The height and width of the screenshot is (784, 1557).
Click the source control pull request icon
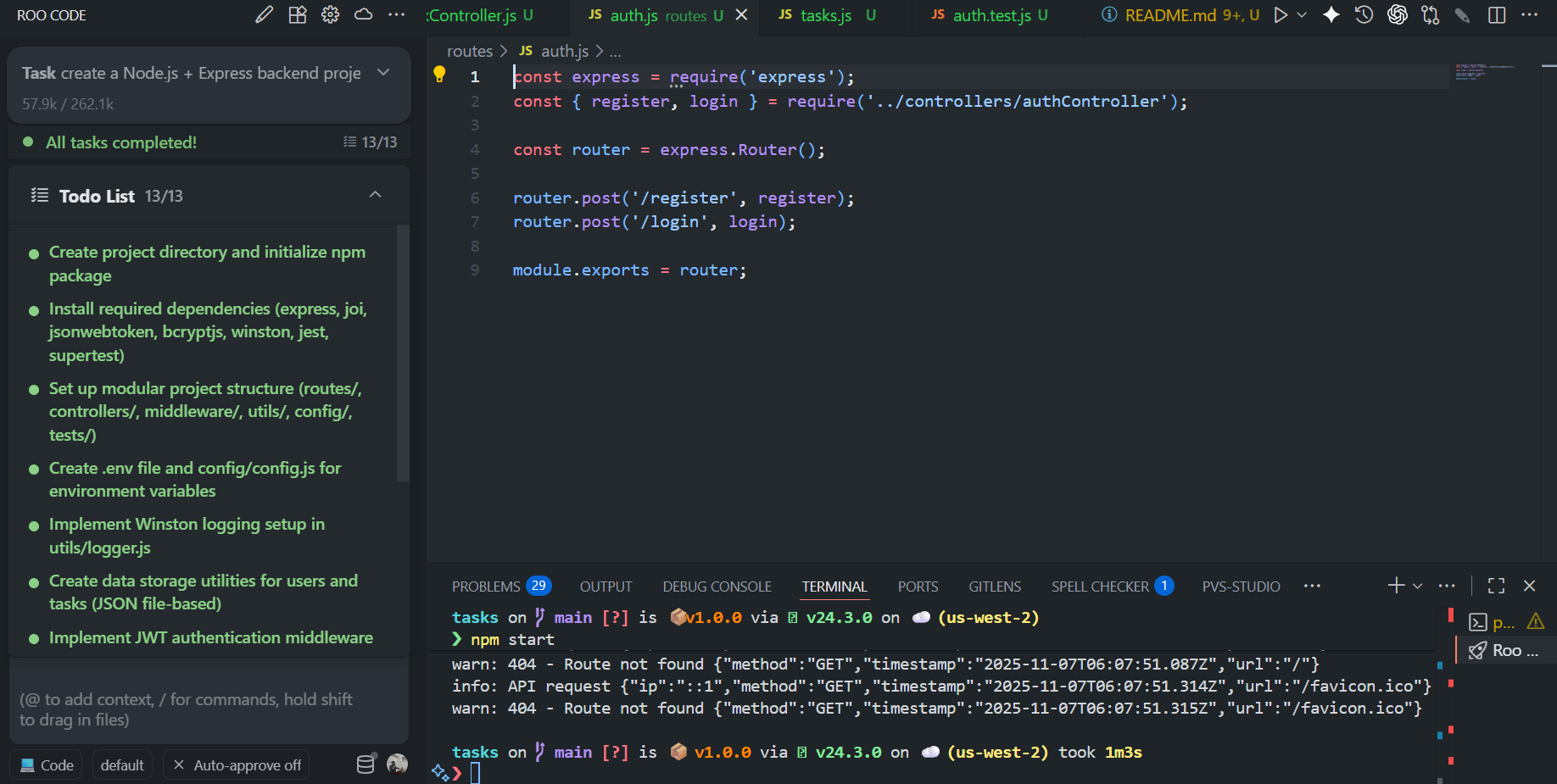[x=1430, y=14]
